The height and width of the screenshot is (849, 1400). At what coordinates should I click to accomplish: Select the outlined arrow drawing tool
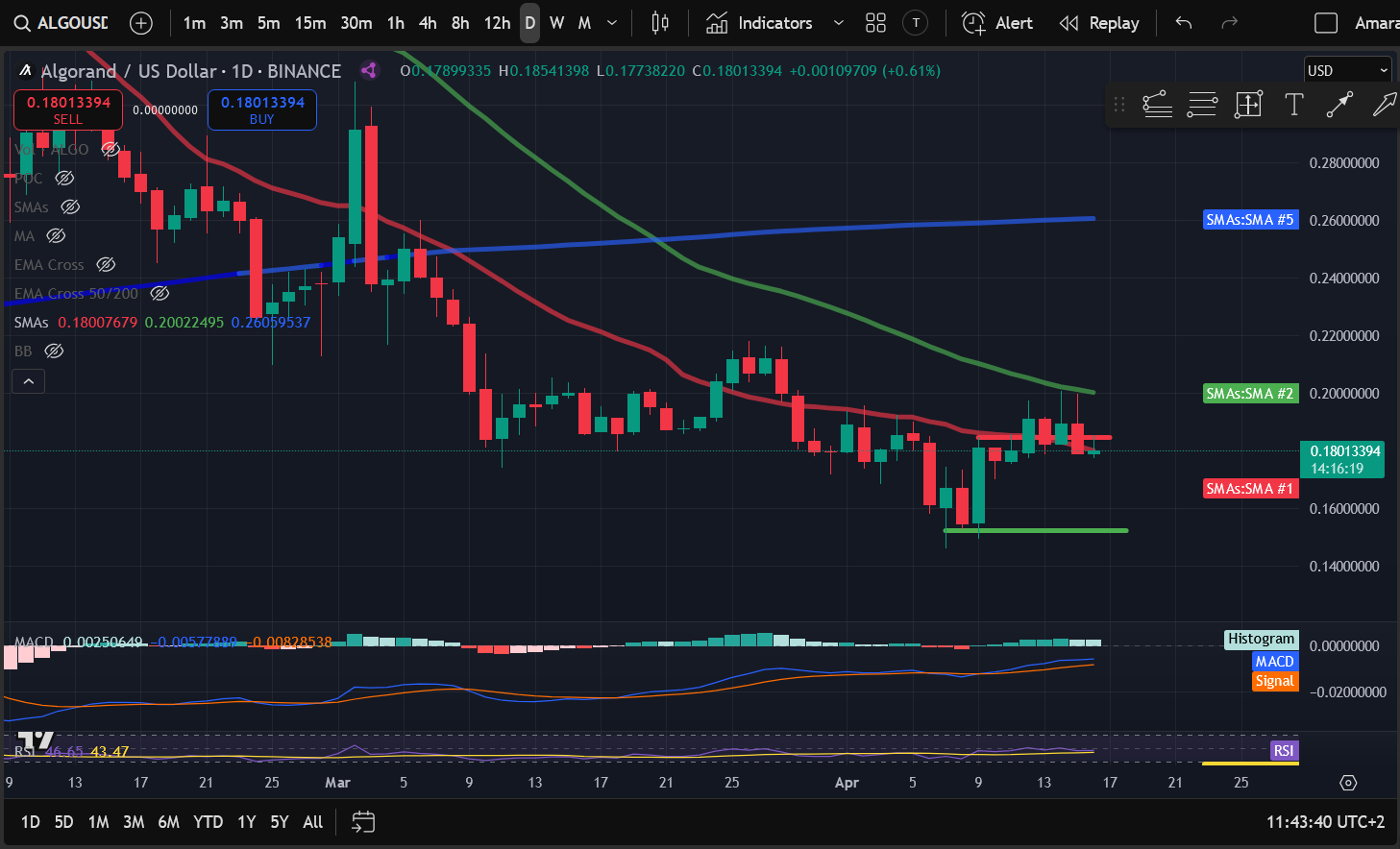(1384, 105)
